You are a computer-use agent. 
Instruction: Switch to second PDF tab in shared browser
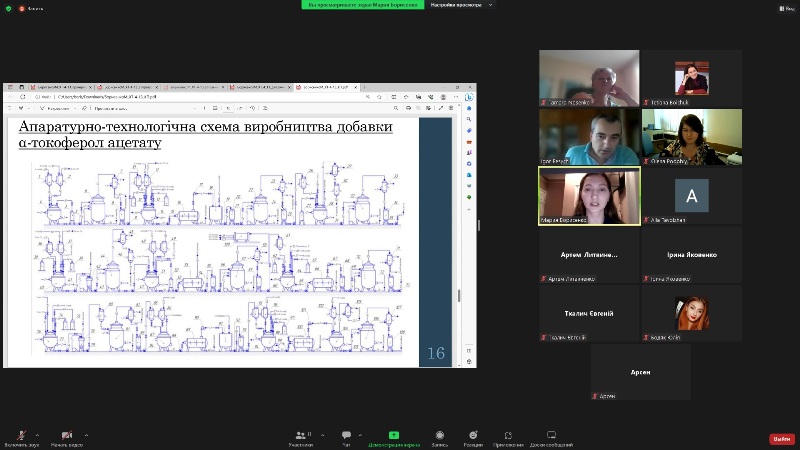(x=128, y=87)
